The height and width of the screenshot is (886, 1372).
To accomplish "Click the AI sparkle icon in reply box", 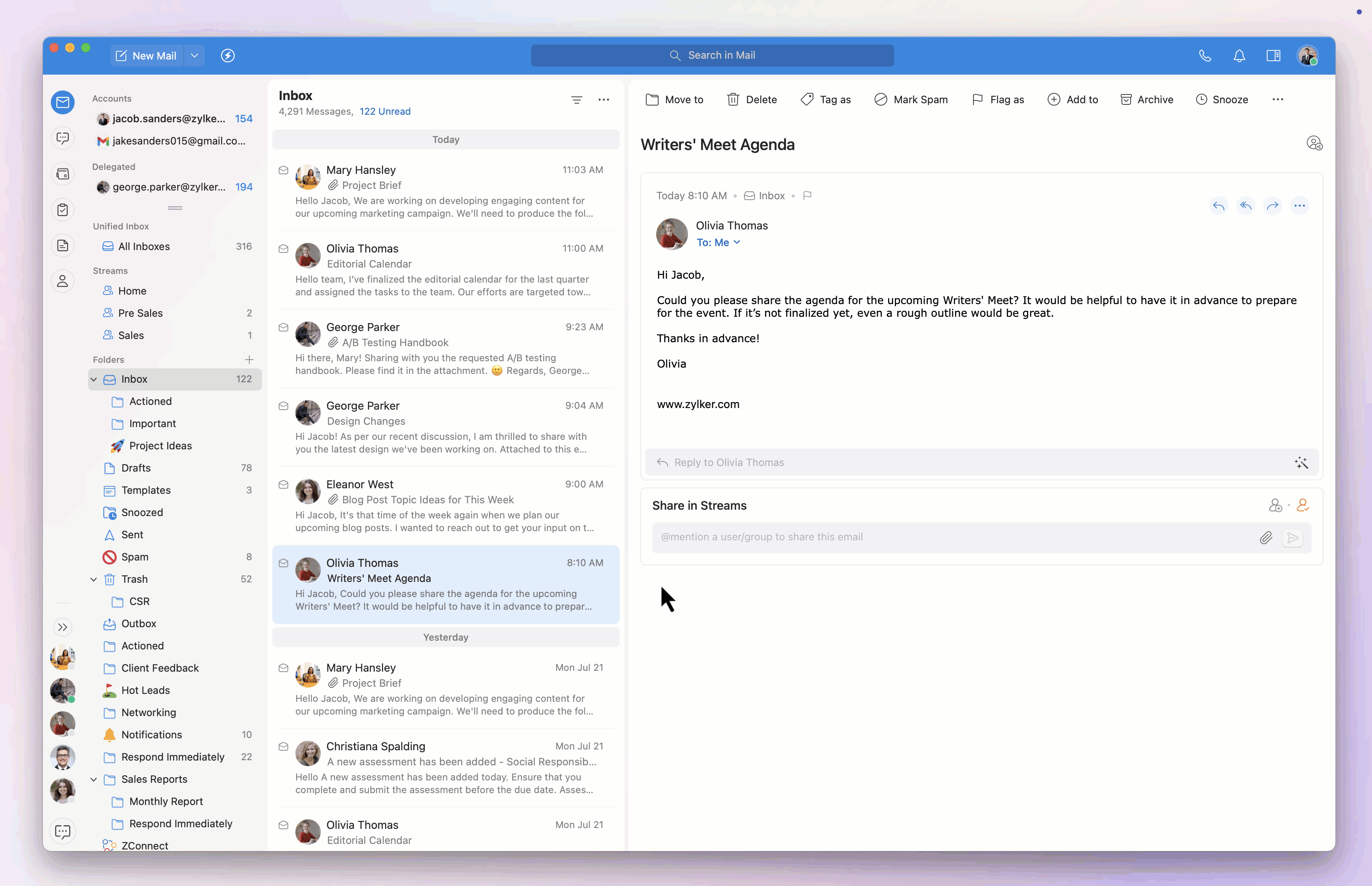I will [1301, 462].
